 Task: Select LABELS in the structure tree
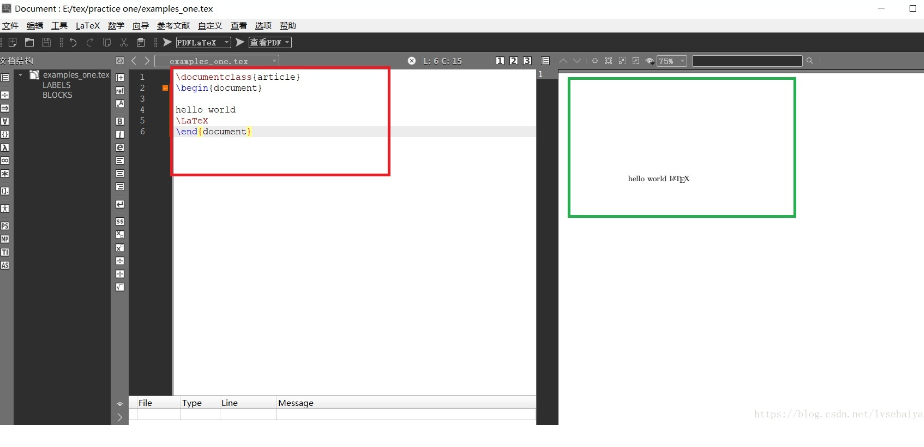click(x=57, y=85)
